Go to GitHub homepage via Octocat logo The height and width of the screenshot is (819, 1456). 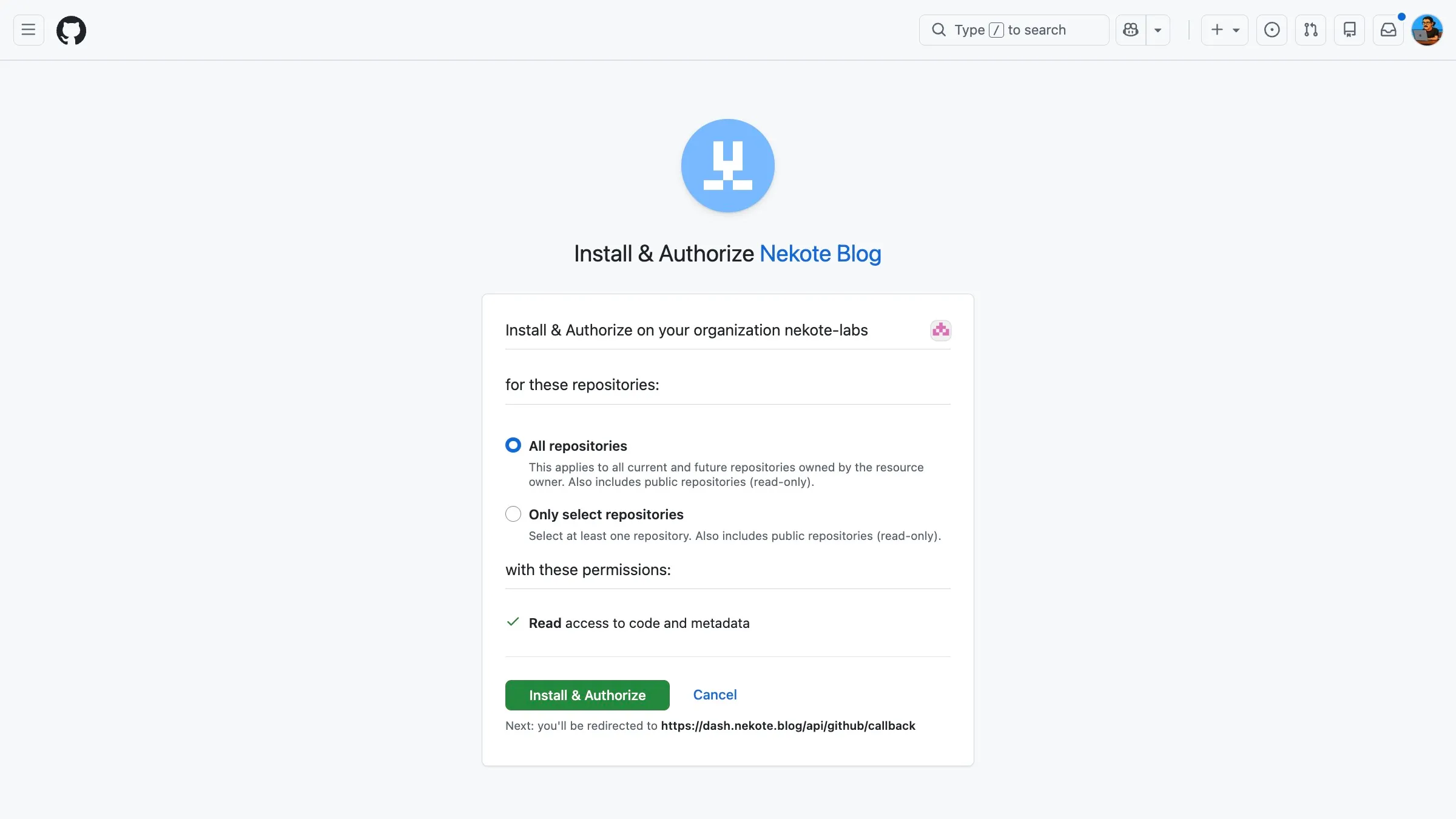[71, 30]
